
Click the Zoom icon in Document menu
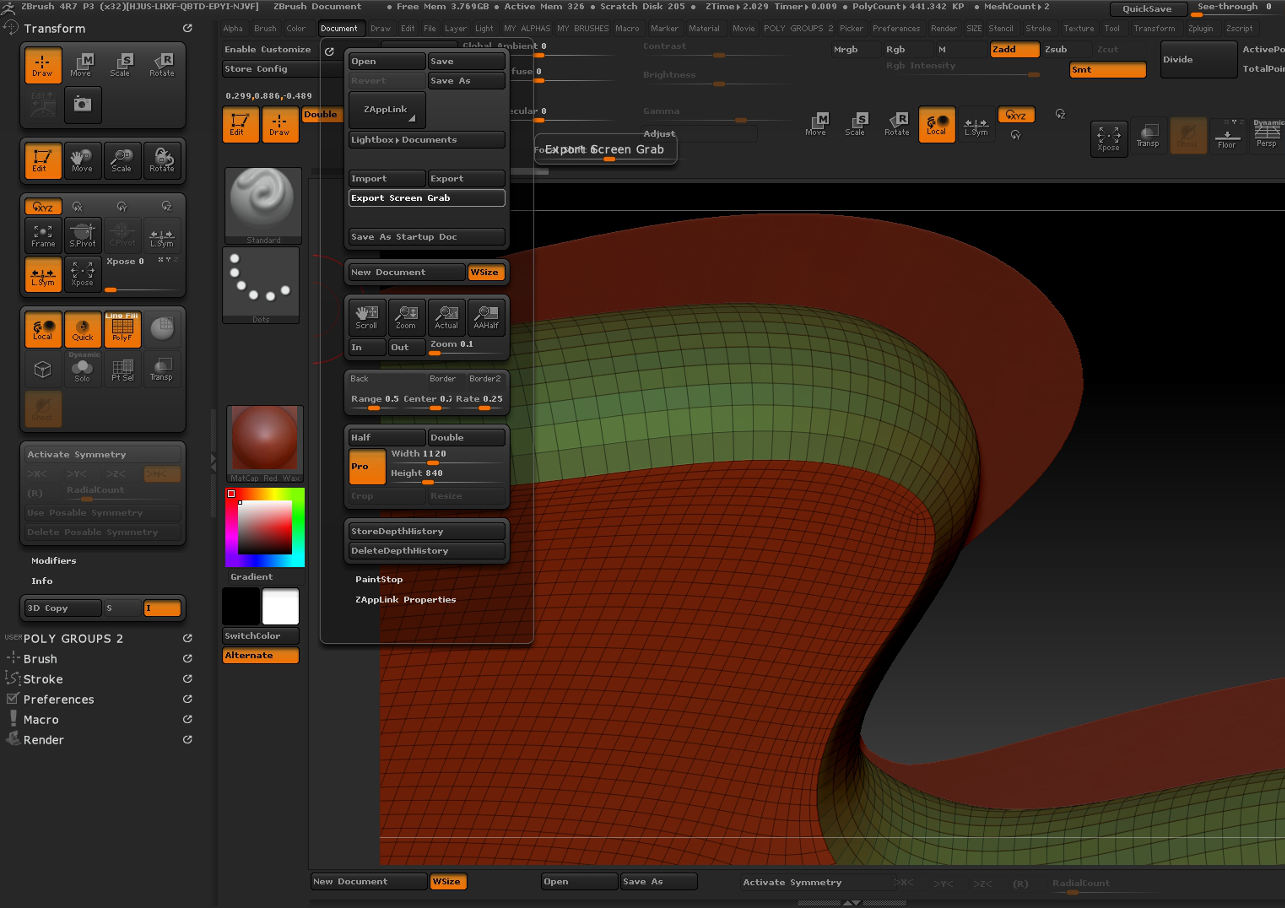click(406, 317)
